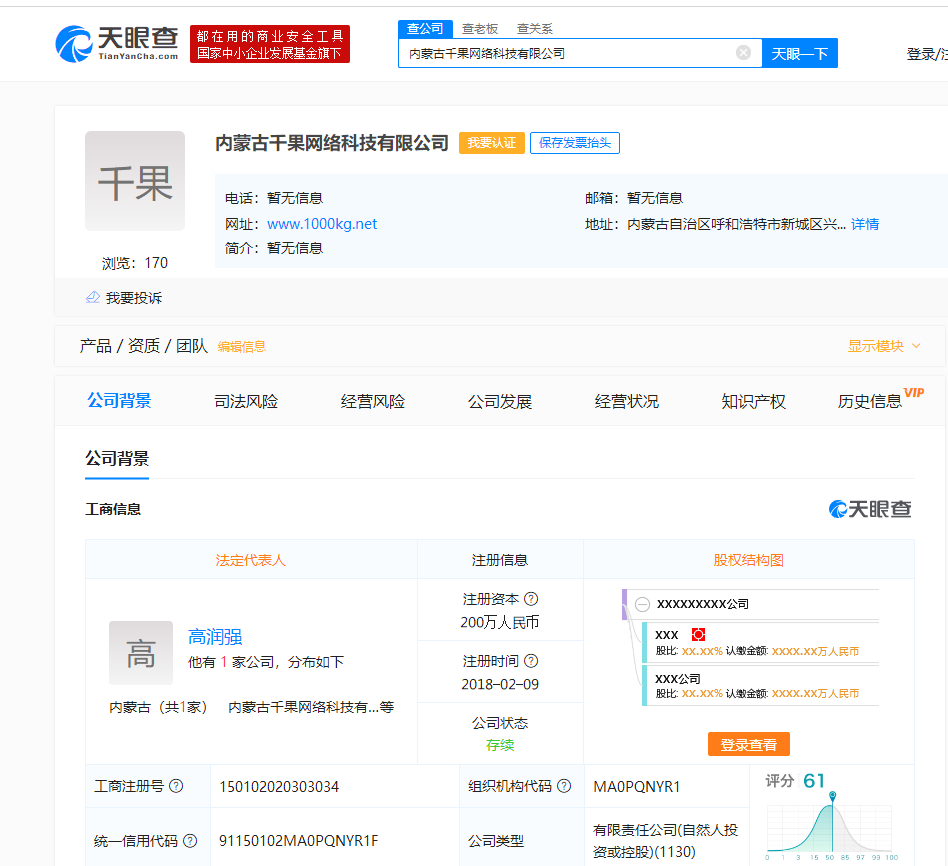Screen dimensions: 948x866
Task: Select the 查公司 search tab
Action: click(425, 28)
